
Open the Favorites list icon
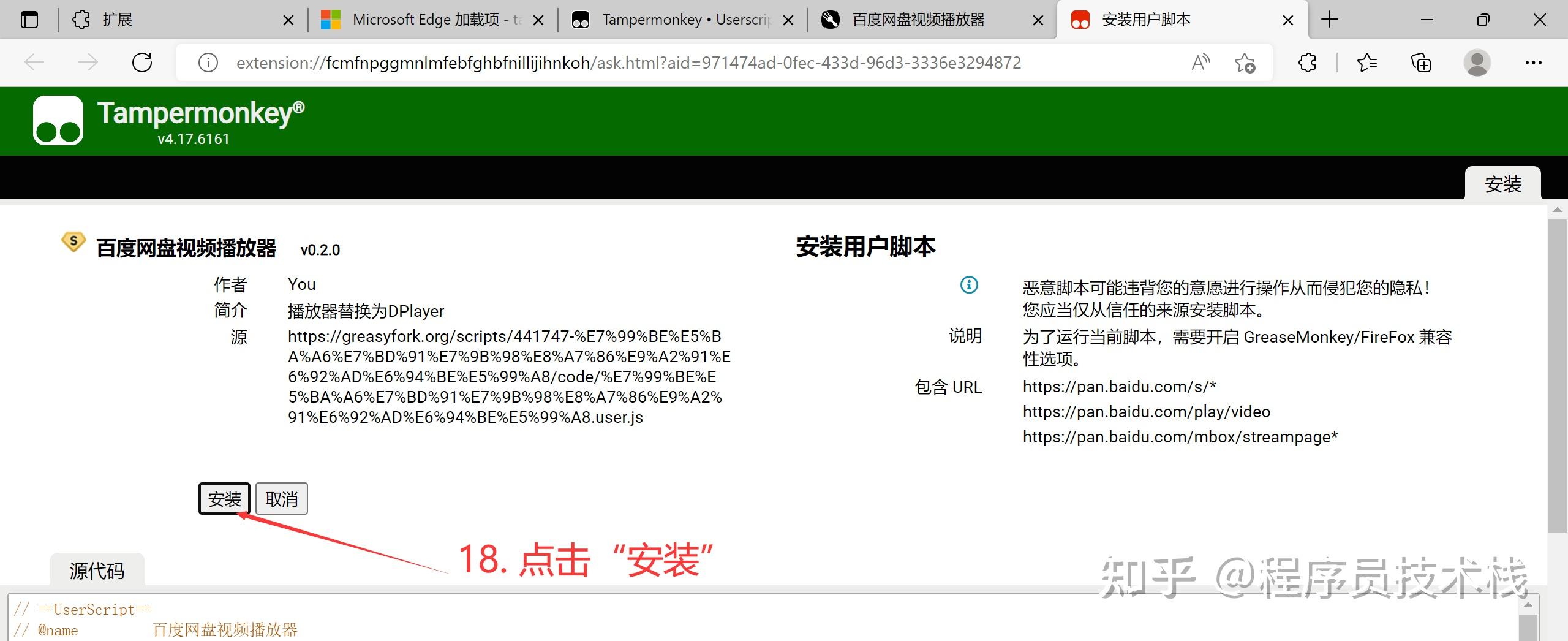coord(1367,63)
